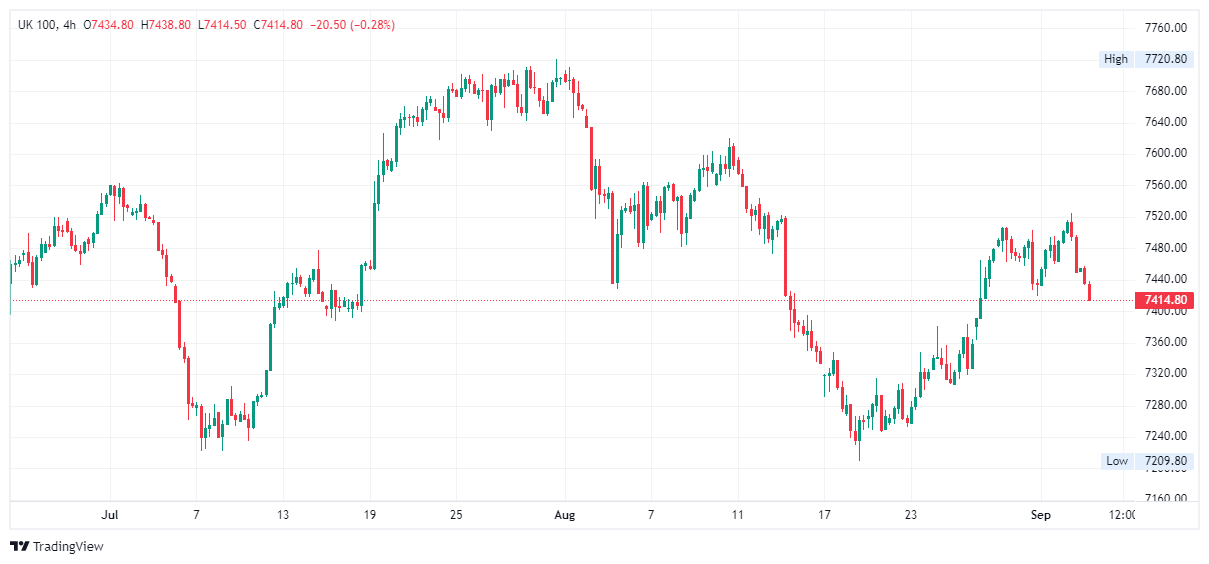Image resolution: width=1209 pixels, height=564 pixels.
Task: Click the 7160.00 price axis label
Action: tap(1166, 498)
